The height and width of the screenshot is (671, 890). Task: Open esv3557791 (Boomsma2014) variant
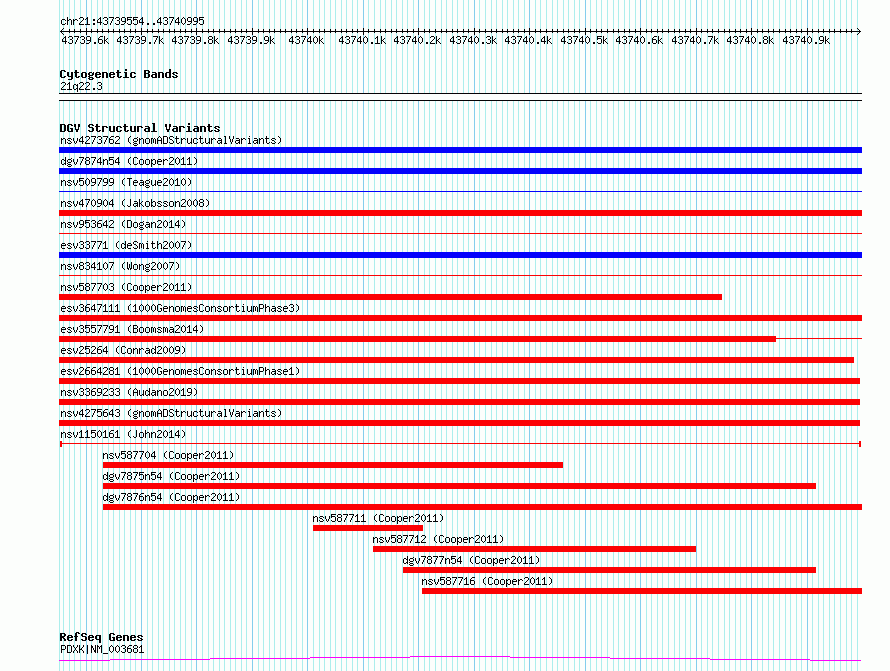pos(132,329)
